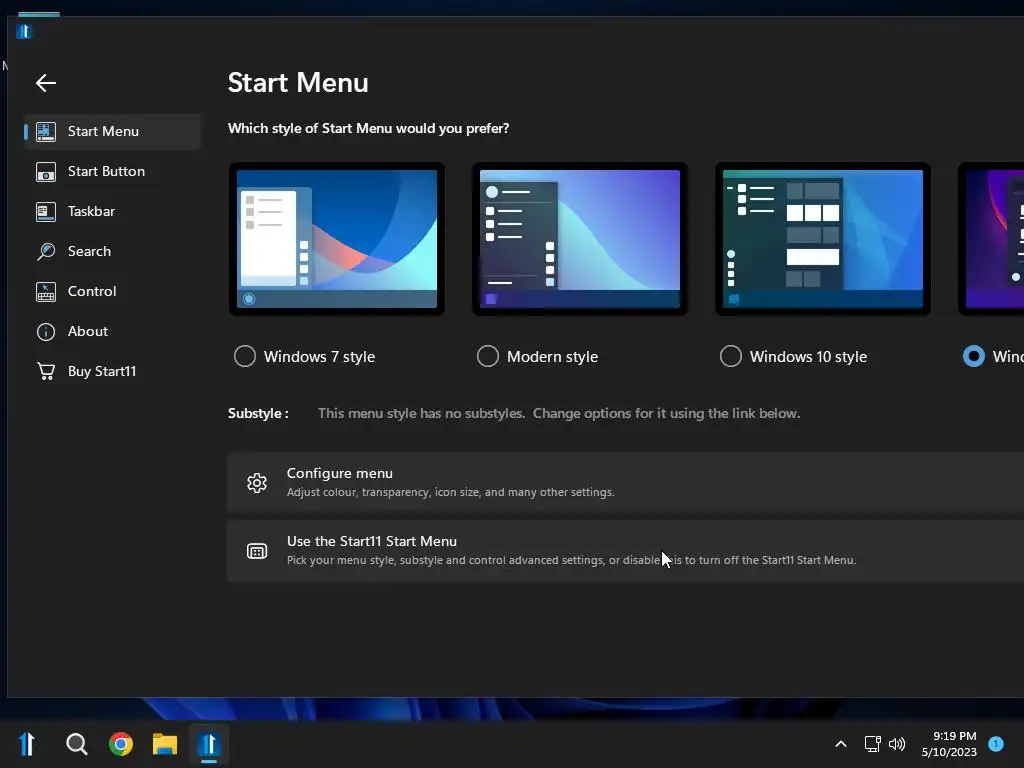Screen dimensions: 1024x768
Task: Open the volume speaker icon in tray
Action: pos(897,744)
